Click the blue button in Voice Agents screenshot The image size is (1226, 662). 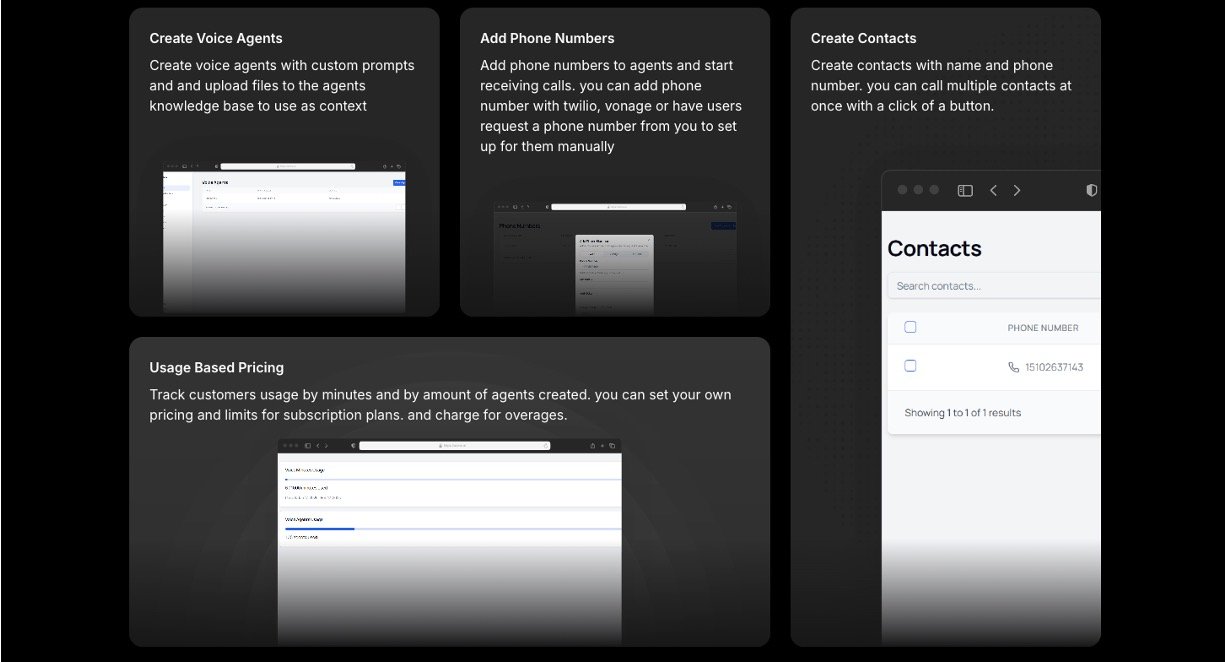point(399,183)
